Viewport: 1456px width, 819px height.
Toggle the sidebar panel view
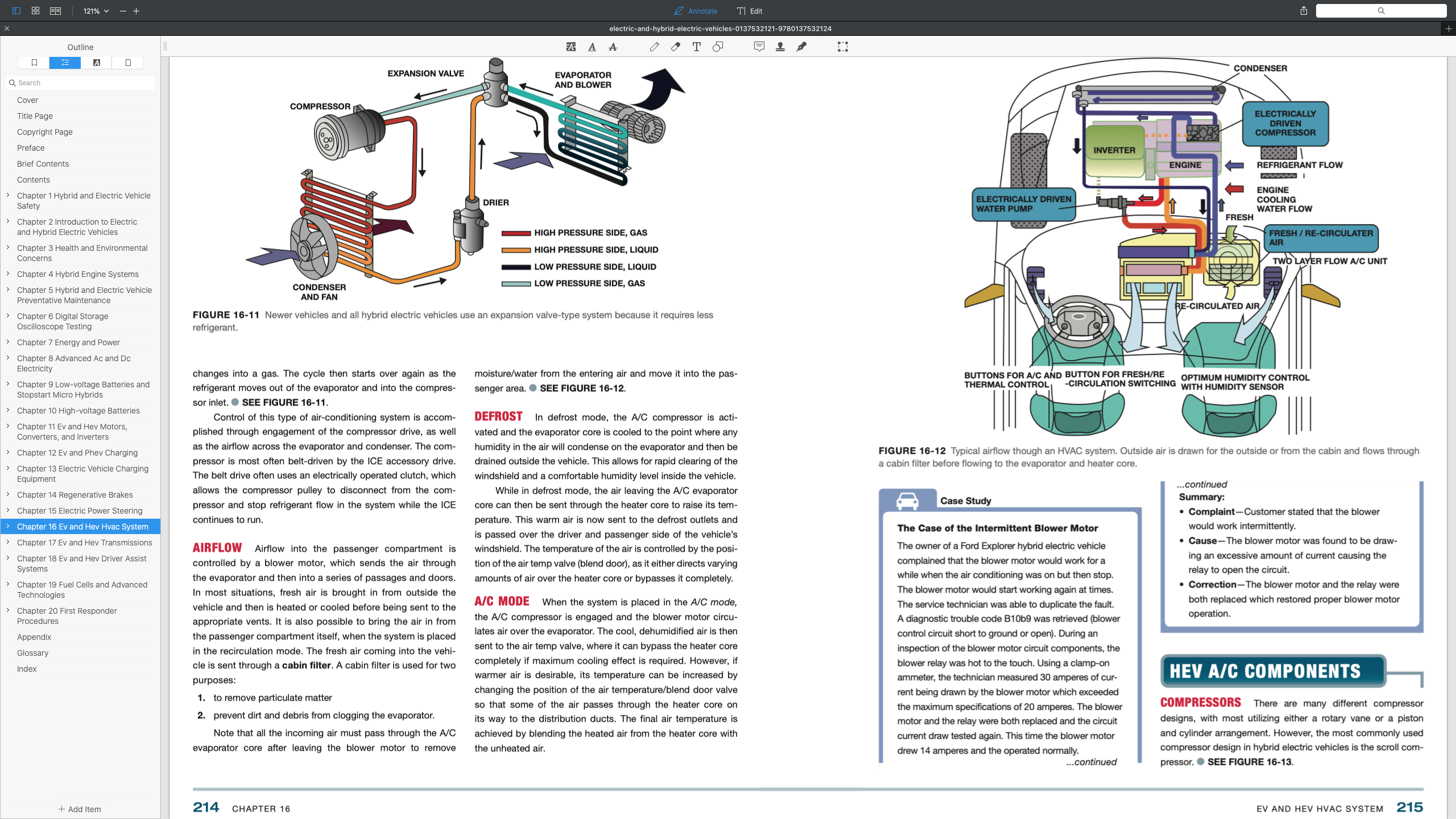click(16, 11)
